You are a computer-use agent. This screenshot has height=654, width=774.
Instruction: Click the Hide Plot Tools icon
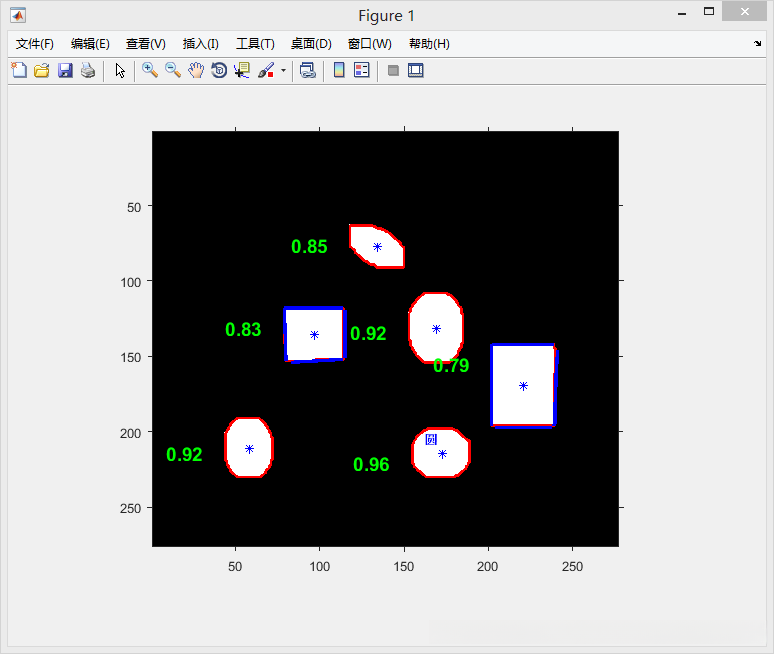[x=393, y=70]
